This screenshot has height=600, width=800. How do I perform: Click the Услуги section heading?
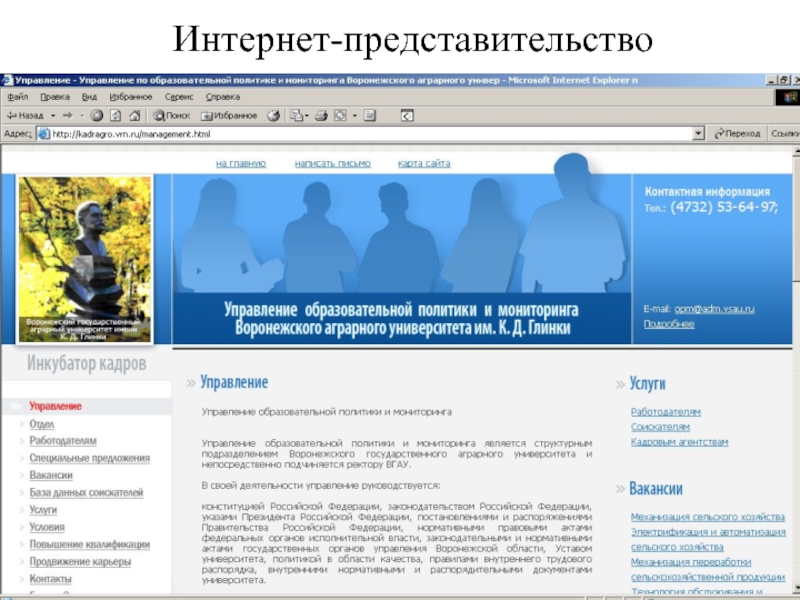[x=647, y=384]
